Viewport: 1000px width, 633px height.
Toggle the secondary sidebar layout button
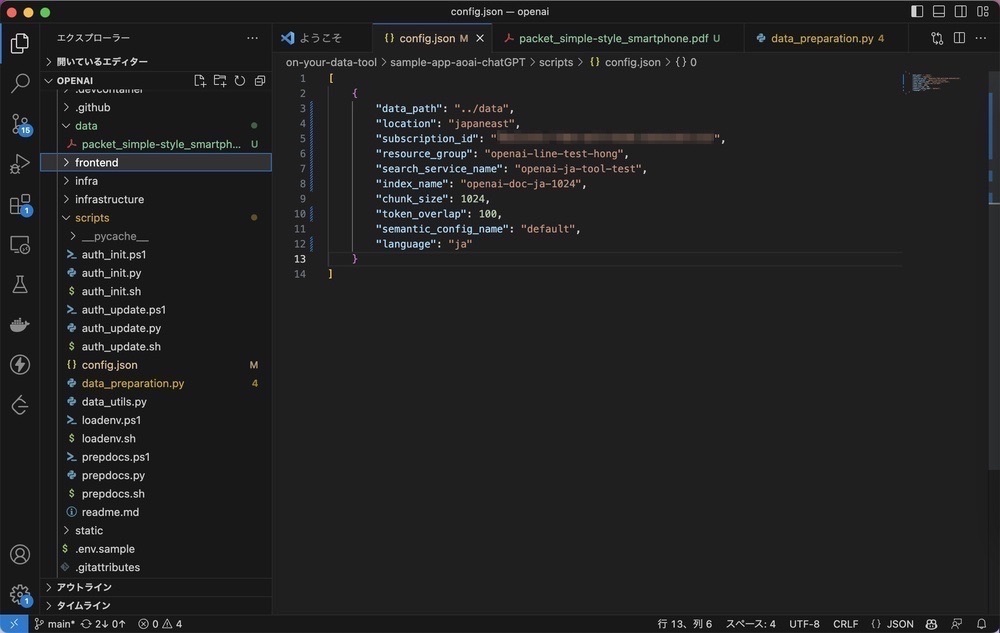[960, 12]
